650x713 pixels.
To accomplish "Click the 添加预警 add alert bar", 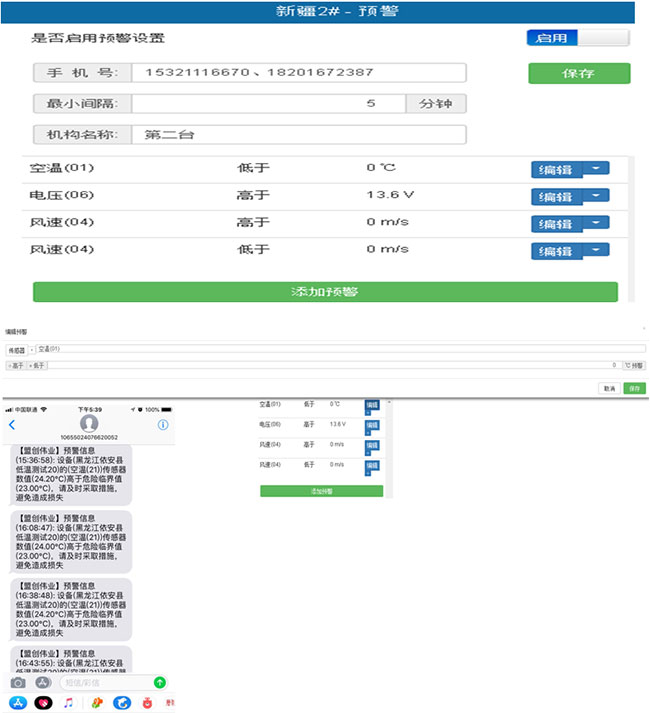I will 325,292.
